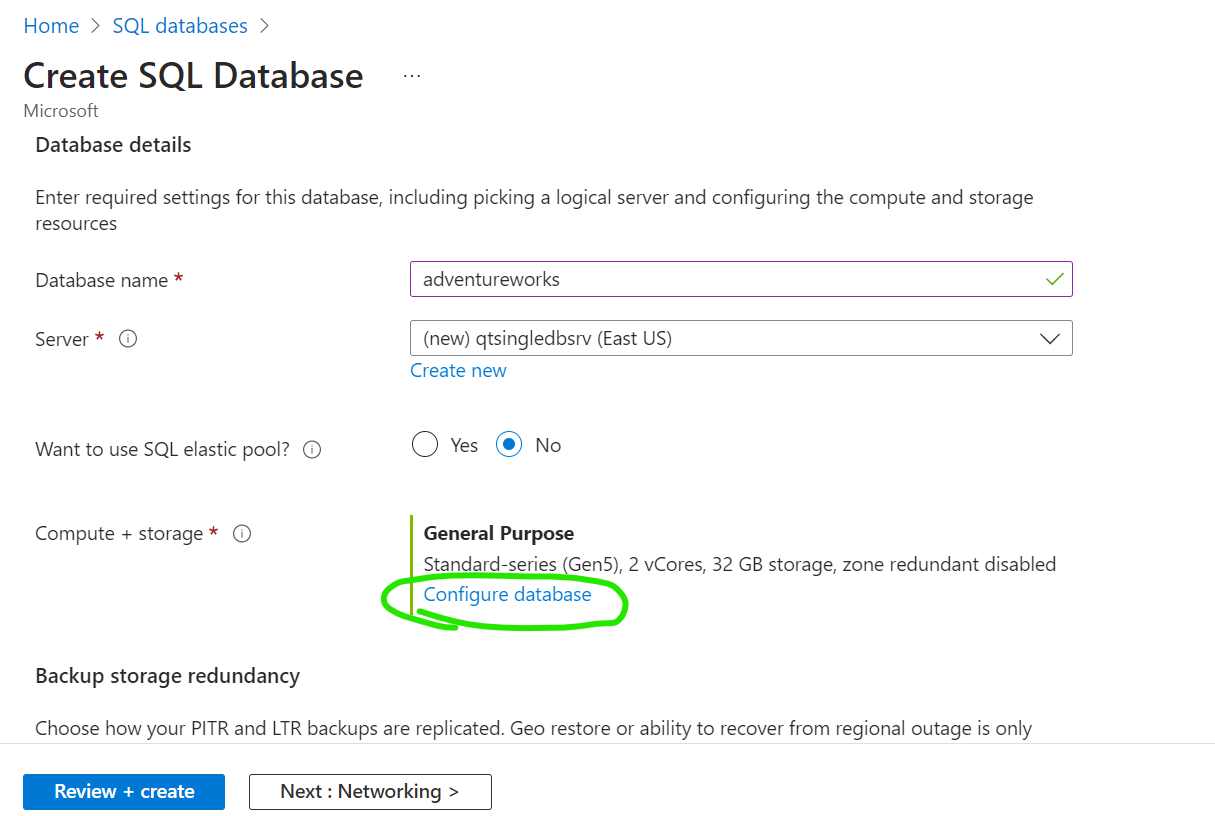Click the Database details heading

pos(113,145)
